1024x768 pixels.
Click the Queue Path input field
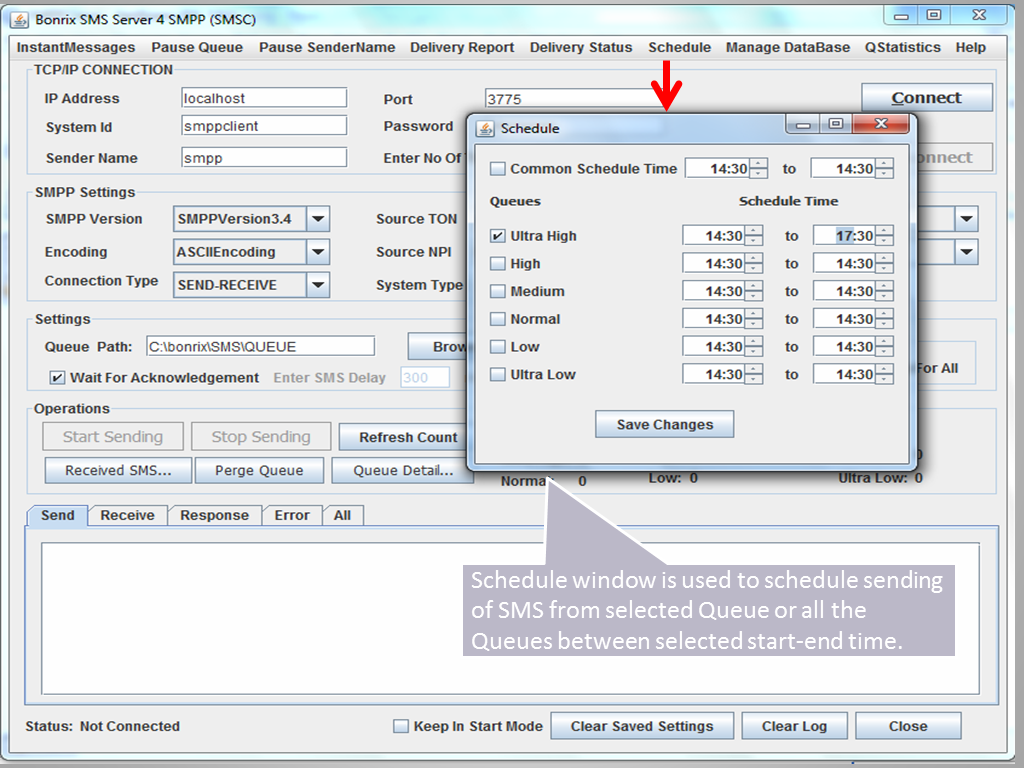click(x=261, y=346)
